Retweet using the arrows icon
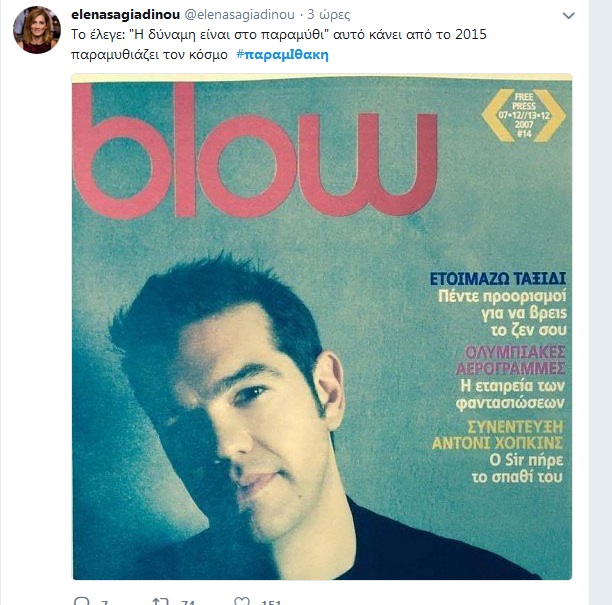The width and height of the screenshot is (612, 605). pyautogui.click(x=160, y=601)
